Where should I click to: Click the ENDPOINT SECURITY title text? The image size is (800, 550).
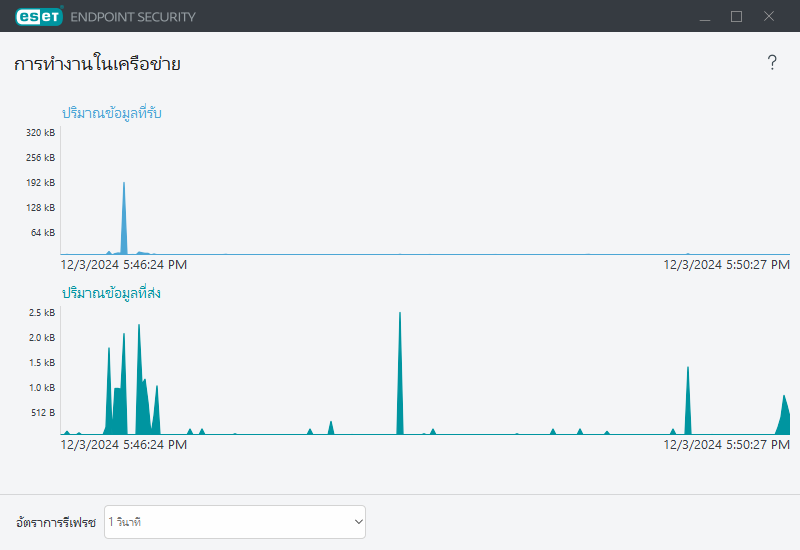click(x=133, y=17)
